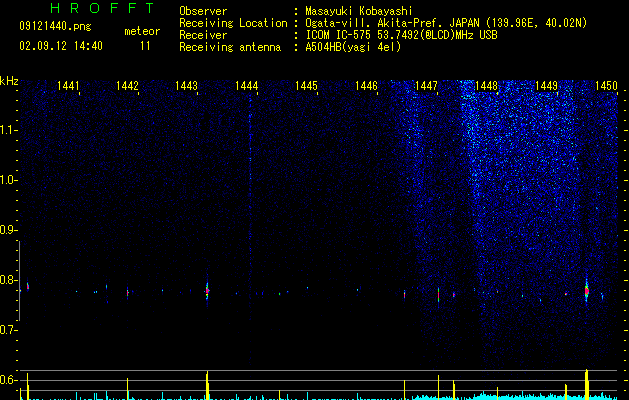Click the 1447 time marker

click(426, 86)
